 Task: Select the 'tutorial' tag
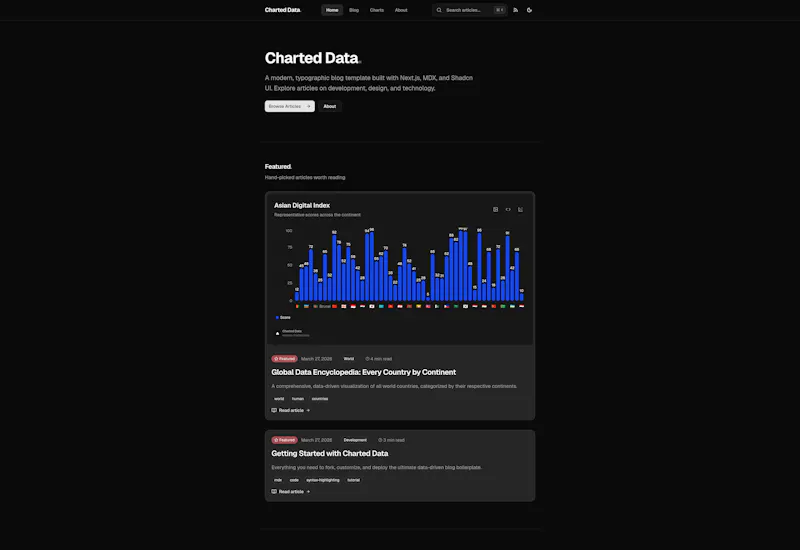(354, 480)
